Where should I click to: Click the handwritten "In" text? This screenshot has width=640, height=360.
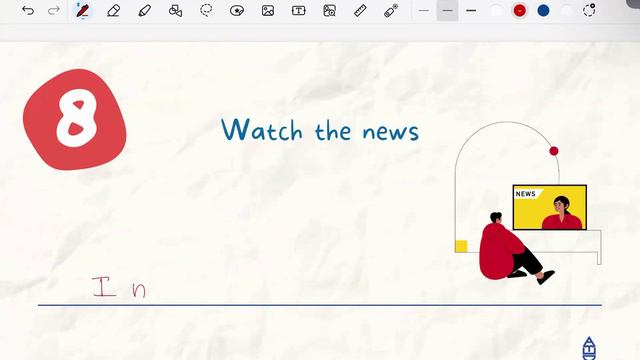tap(119, 287)
